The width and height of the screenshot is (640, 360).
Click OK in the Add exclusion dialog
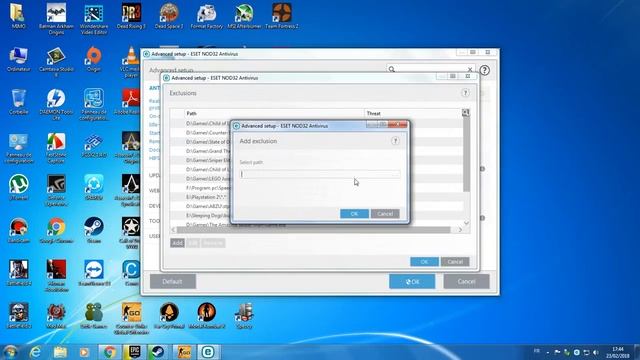coord(354,214)
